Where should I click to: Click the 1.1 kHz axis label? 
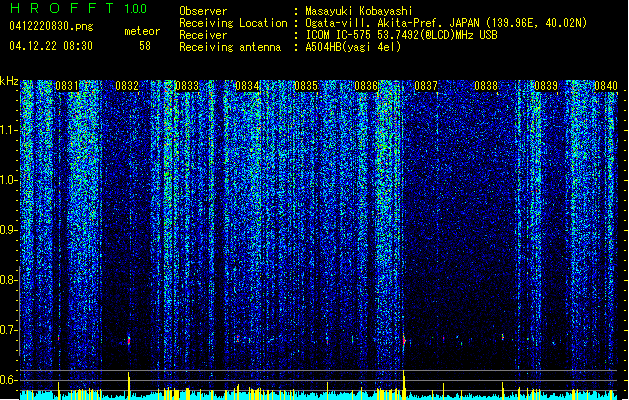click(8, 131)
